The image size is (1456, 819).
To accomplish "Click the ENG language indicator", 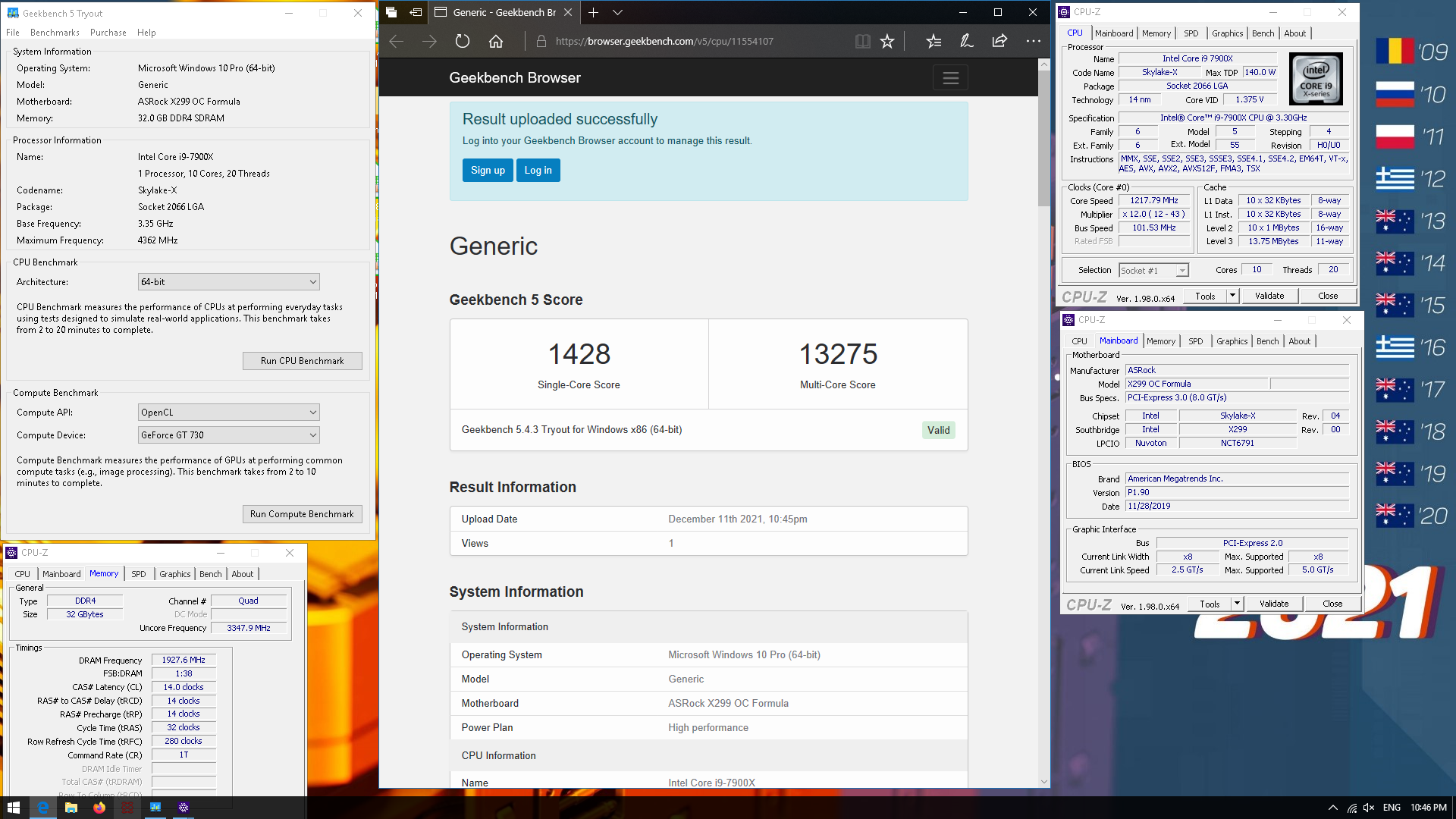I will coord(1392,808).
